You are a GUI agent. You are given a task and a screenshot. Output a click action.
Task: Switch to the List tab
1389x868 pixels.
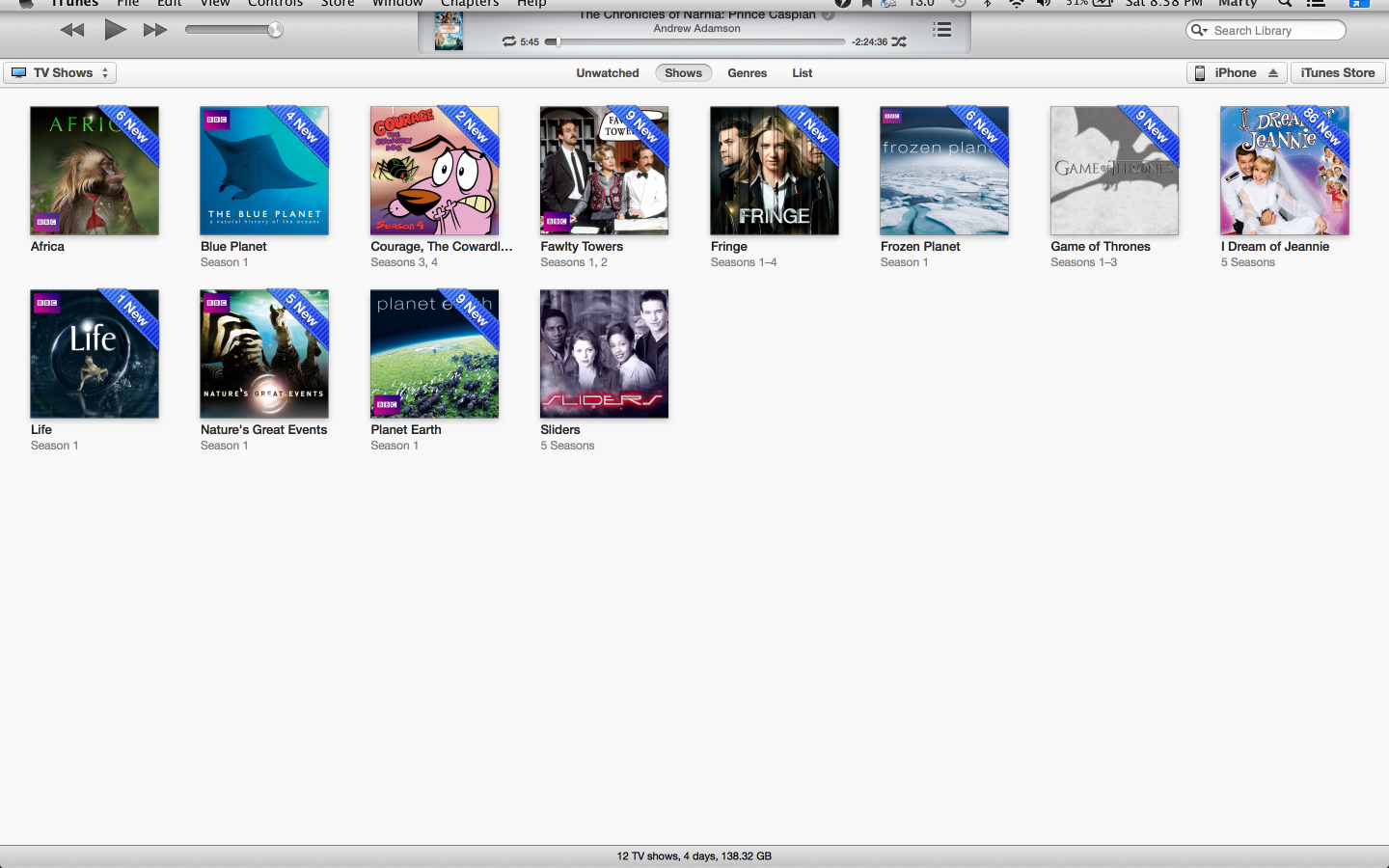pyautogui.click(x=803, y=73)
